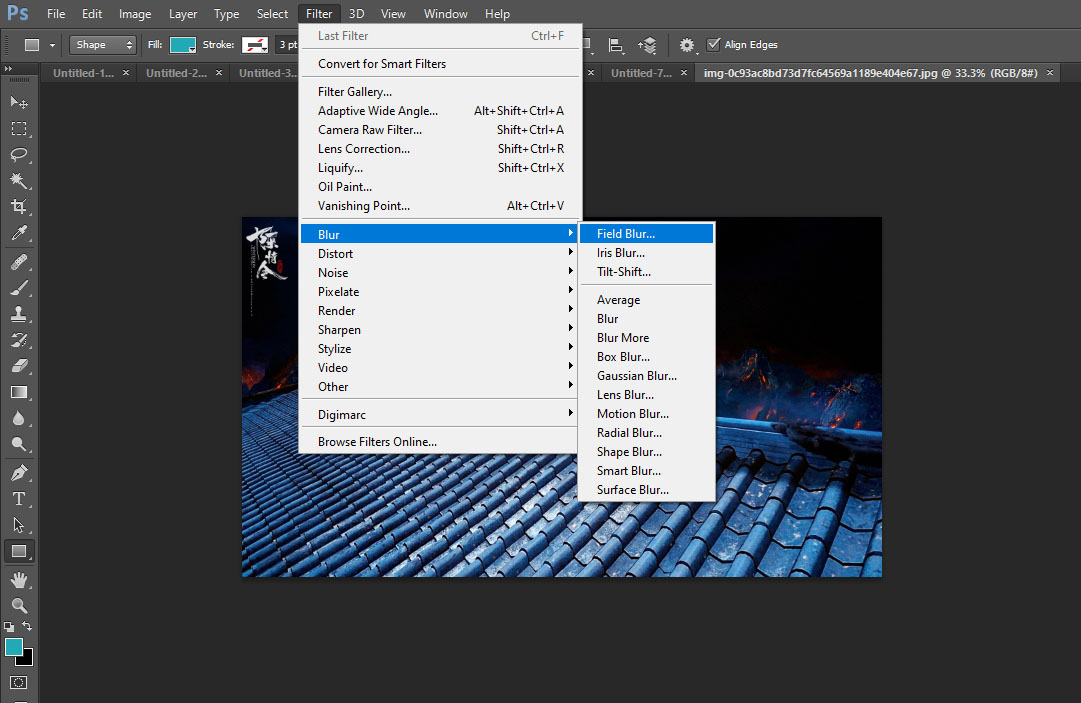Choose the Eyedropper tool

coord(19,234)
